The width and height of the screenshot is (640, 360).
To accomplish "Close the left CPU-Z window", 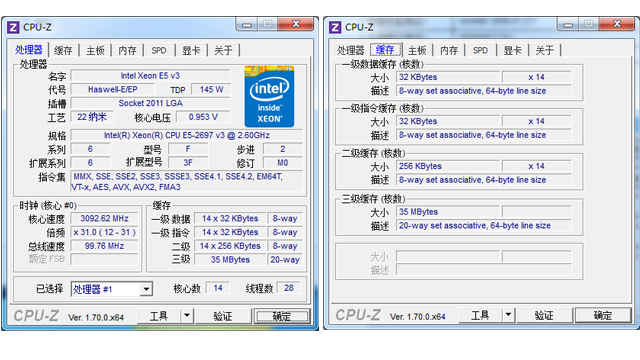I will click(296, 24).
